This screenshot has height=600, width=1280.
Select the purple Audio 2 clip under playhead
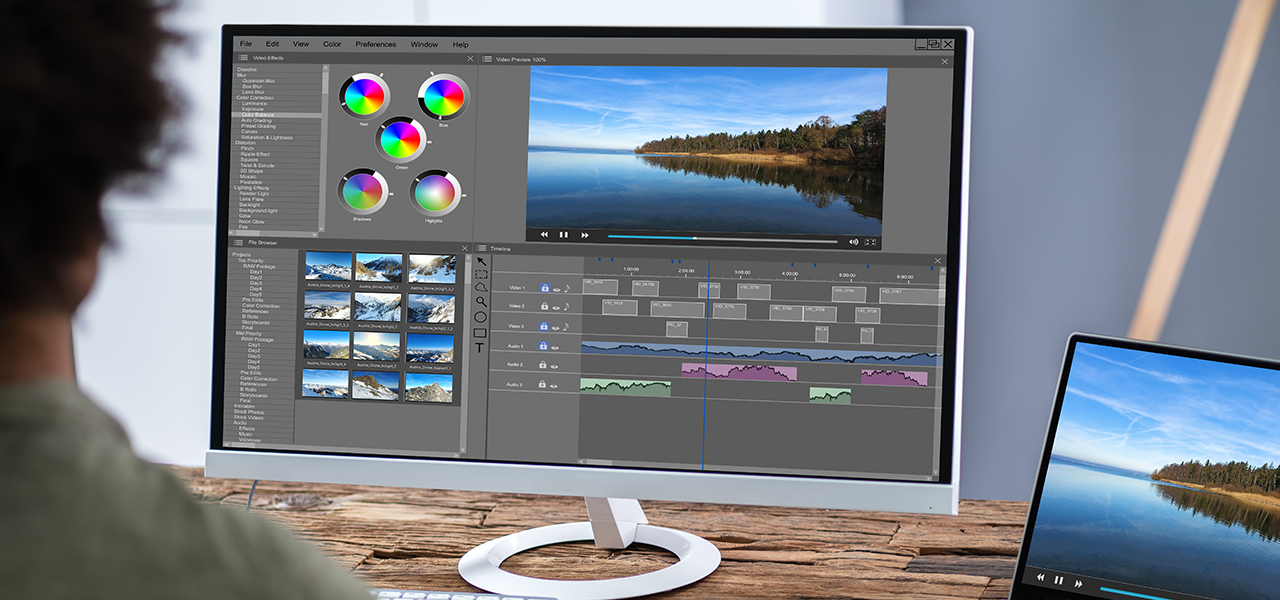tap(739, 372)
